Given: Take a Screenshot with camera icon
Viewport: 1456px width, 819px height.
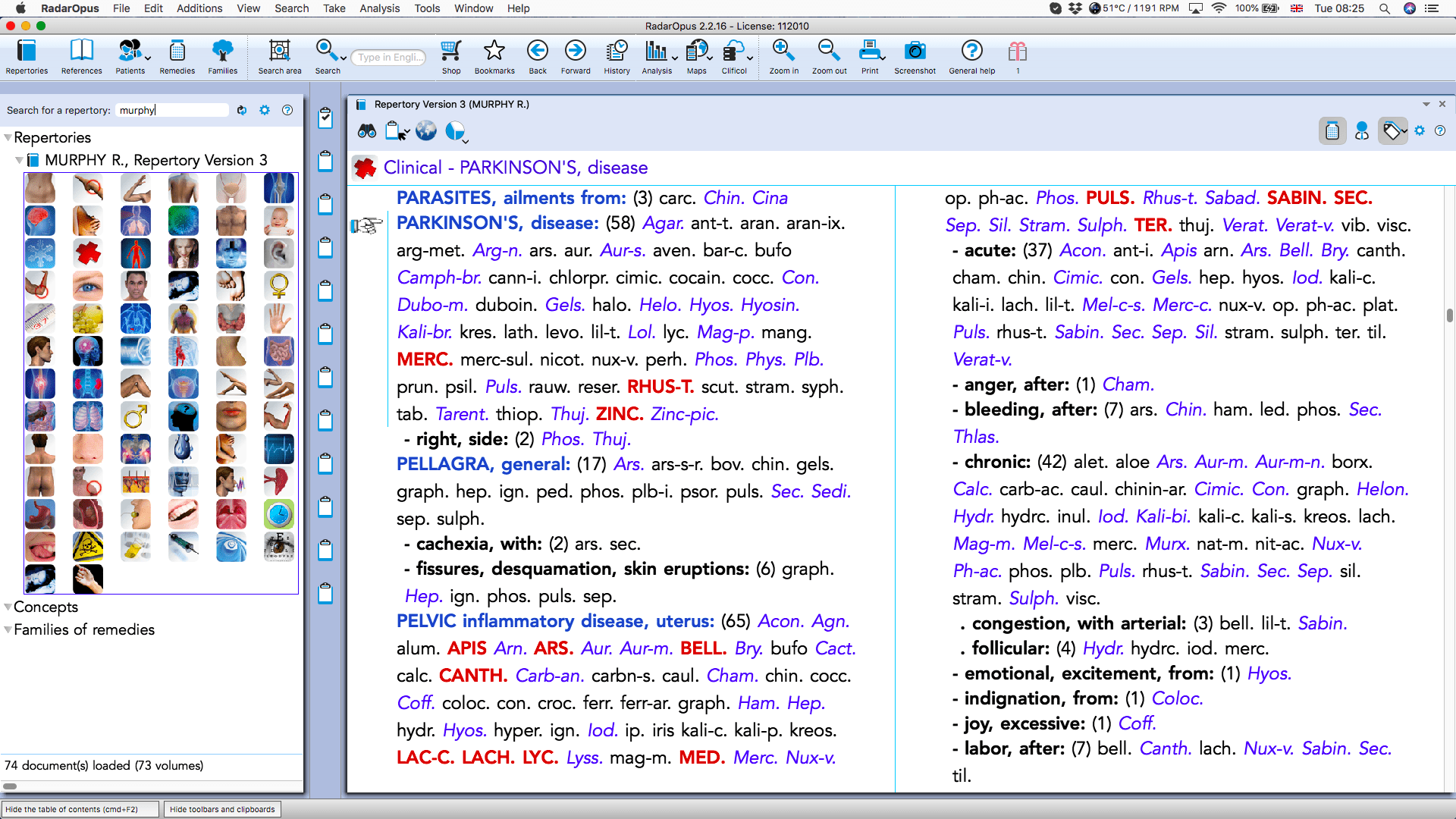Looking at the screenshot, I should (x=915, y=57).
